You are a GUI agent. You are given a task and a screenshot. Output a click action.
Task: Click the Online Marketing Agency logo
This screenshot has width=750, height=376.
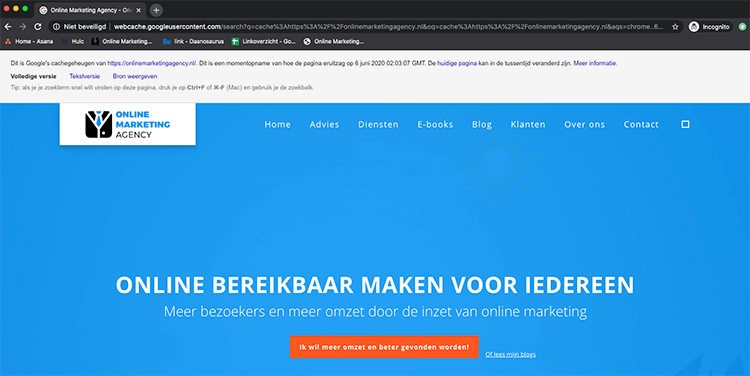[128, 124]
